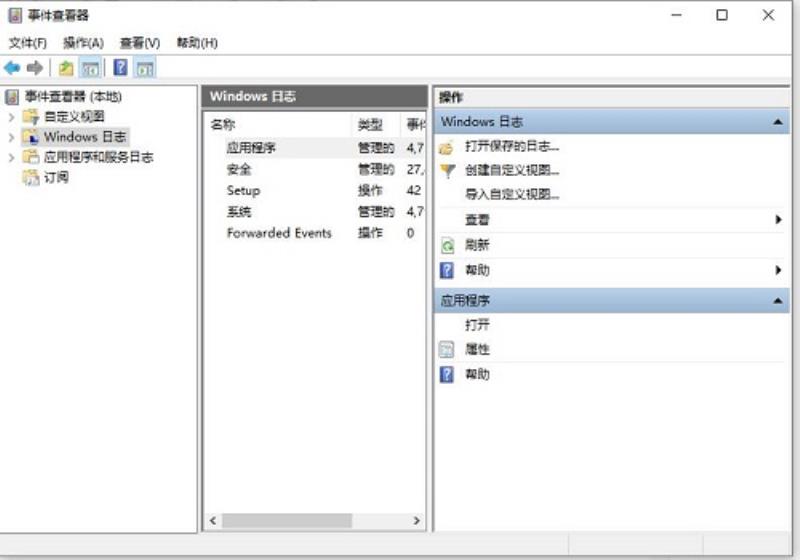Click the 帮助 icon under 应用程序 actions

click(446, 374)
